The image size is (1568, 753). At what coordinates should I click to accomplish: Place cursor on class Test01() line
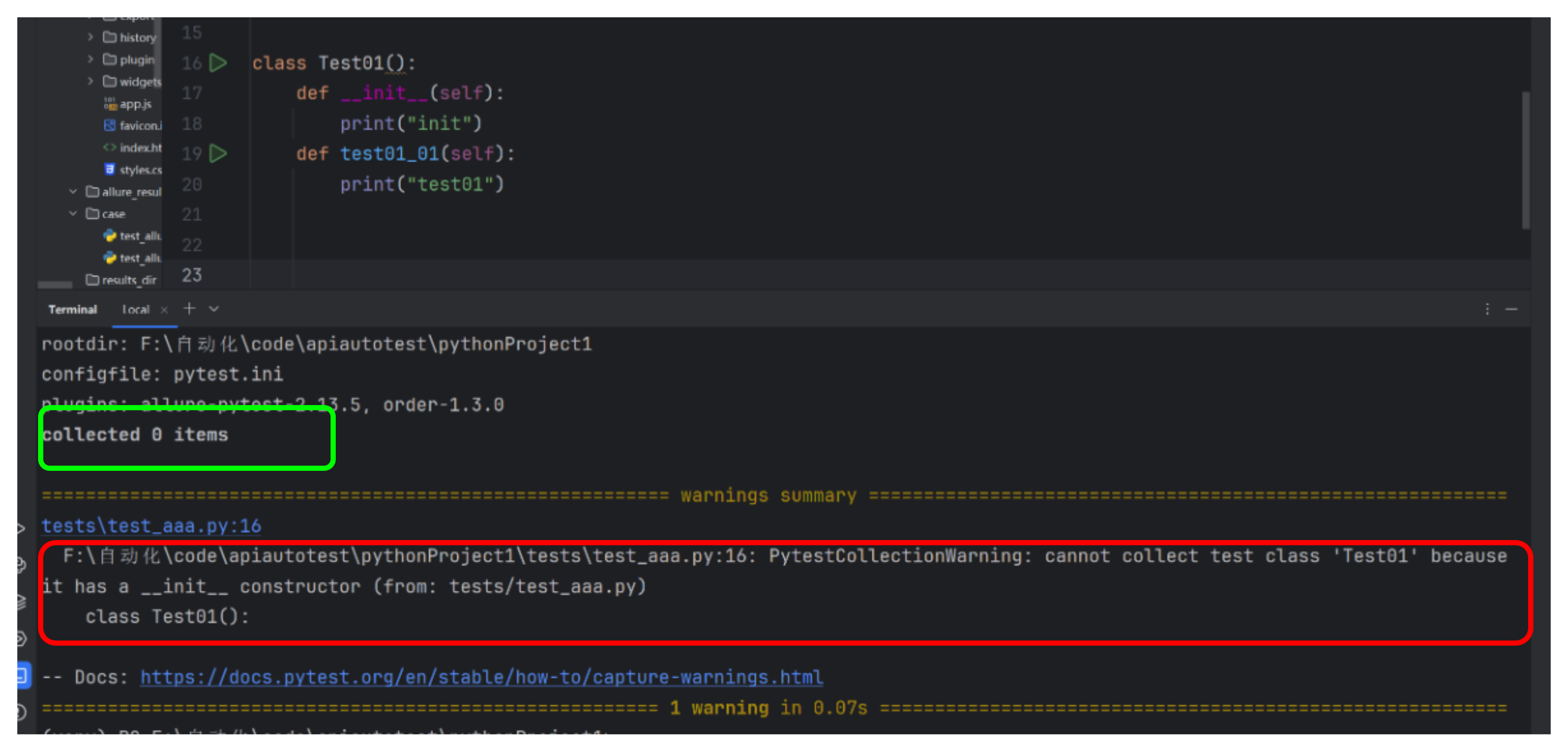tap(334, 63)
